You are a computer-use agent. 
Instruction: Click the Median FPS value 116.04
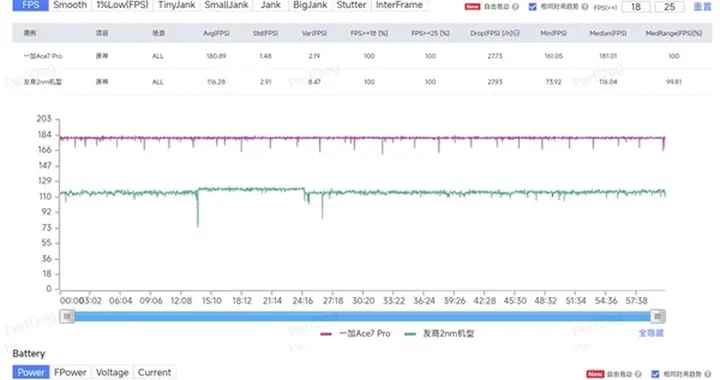608,82
